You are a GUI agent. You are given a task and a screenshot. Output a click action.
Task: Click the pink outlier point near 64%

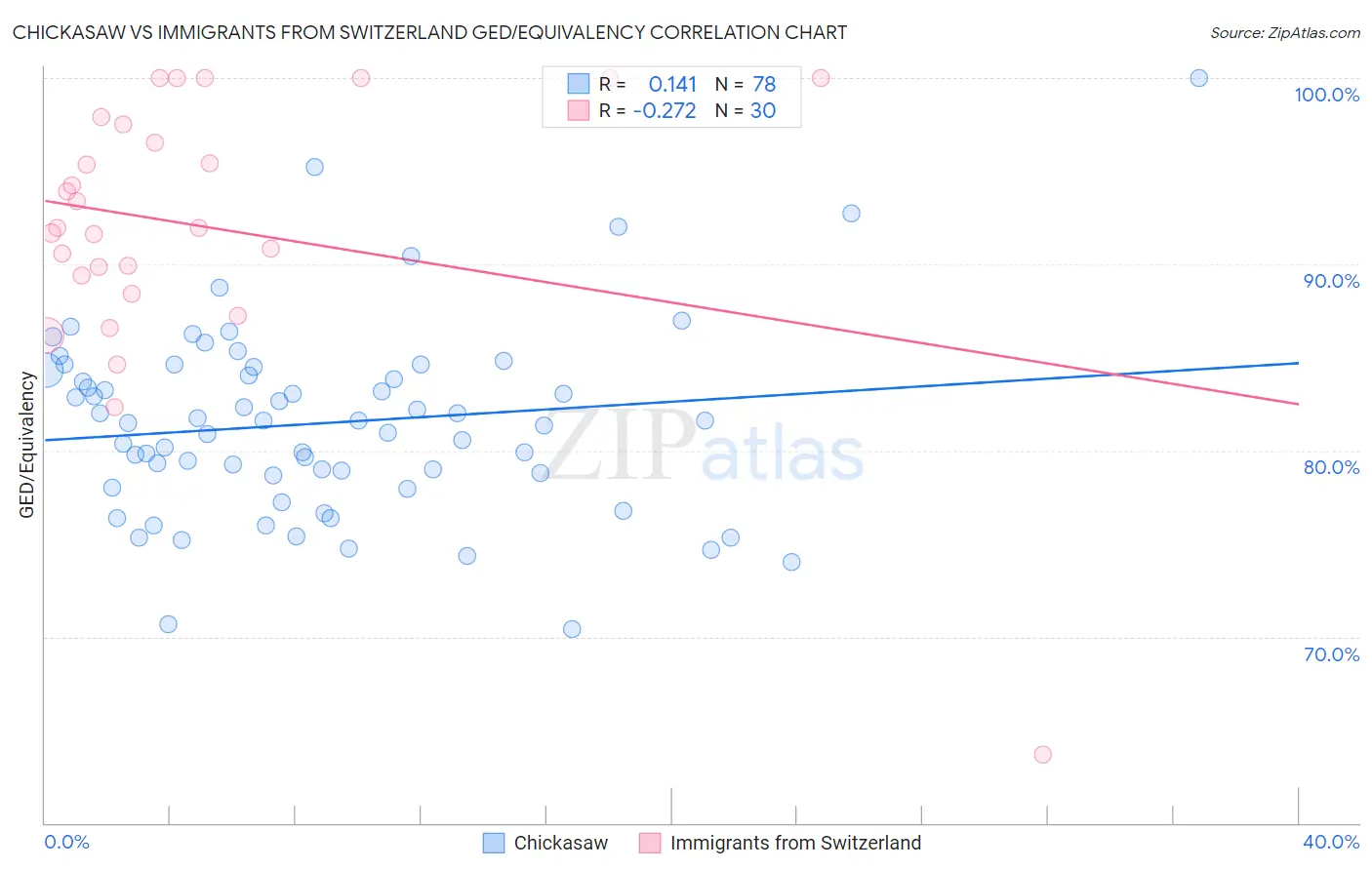(x=1042, y=754)
